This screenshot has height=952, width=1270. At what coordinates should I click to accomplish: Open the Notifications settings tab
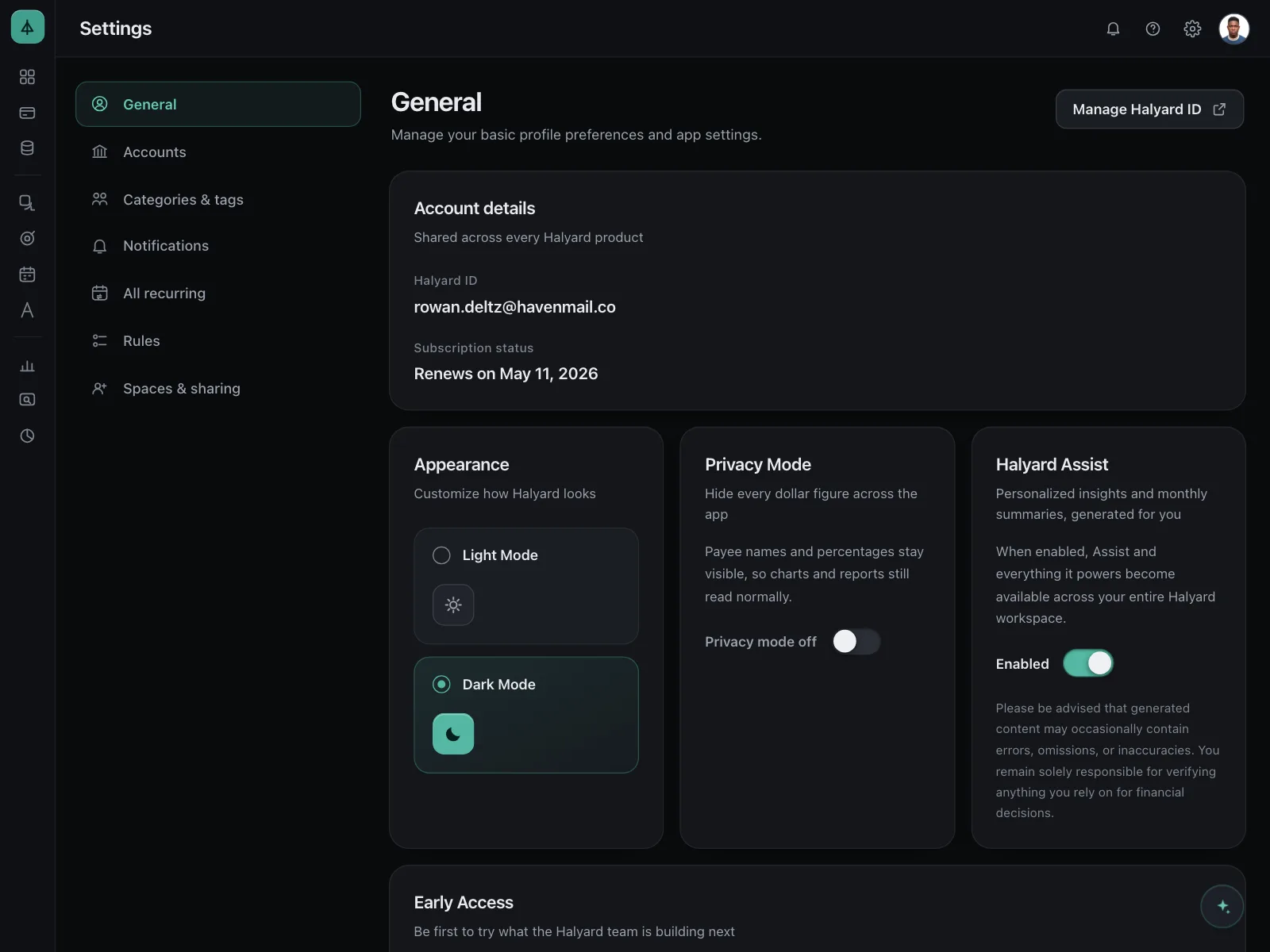point(218,246)
